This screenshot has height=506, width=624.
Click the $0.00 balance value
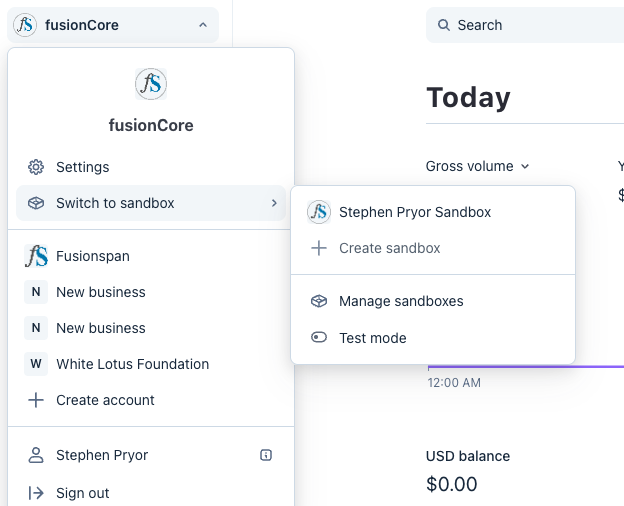point(452,484)
